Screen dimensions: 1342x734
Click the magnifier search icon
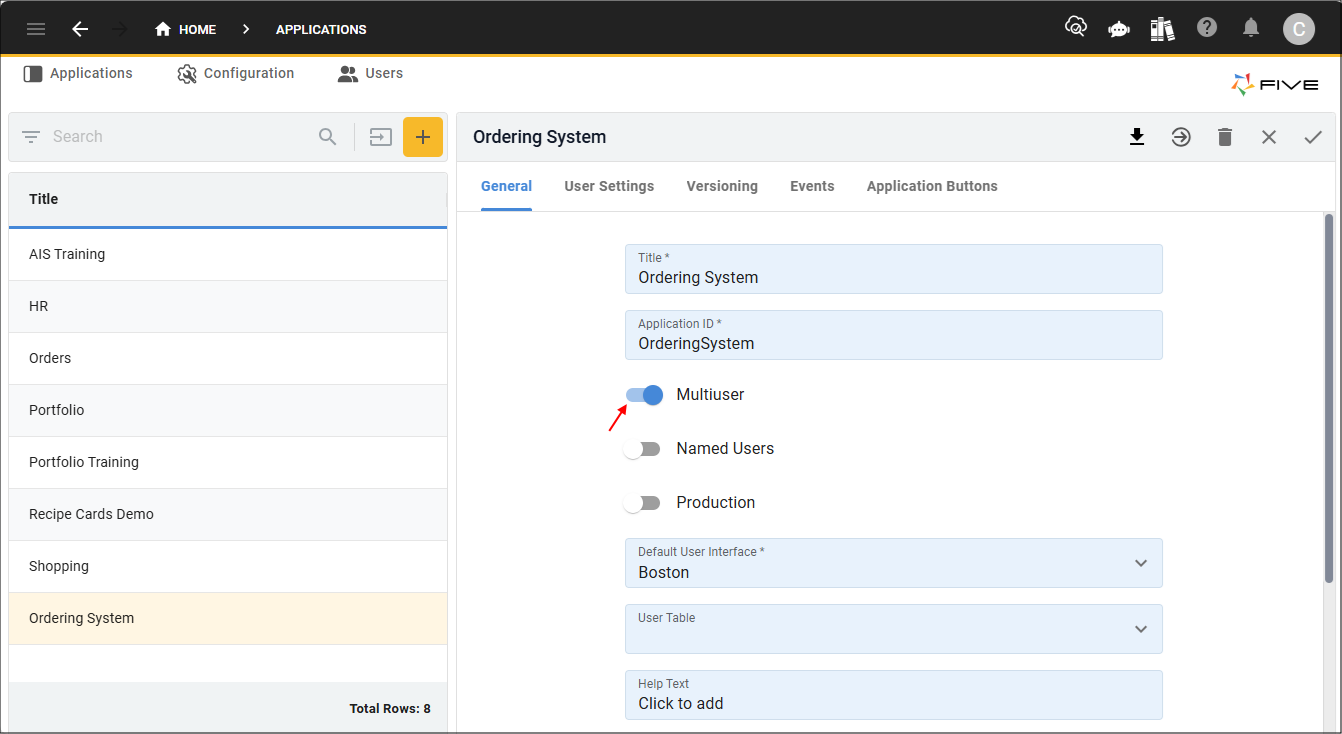pyautogui.click(x=328, y=137)
